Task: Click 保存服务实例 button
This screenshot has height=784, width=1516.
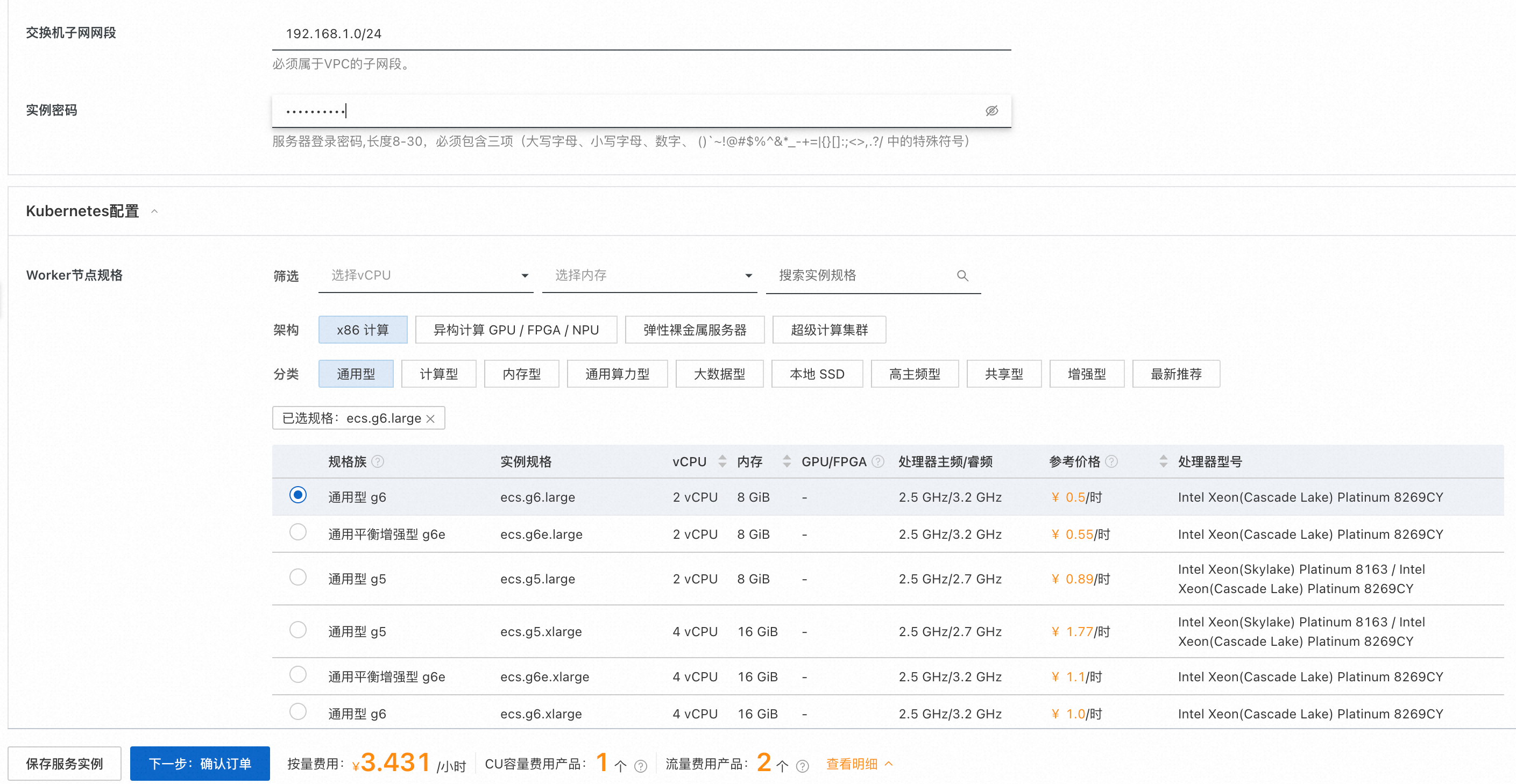Action: pyautogui.click(x=64, y=764)
